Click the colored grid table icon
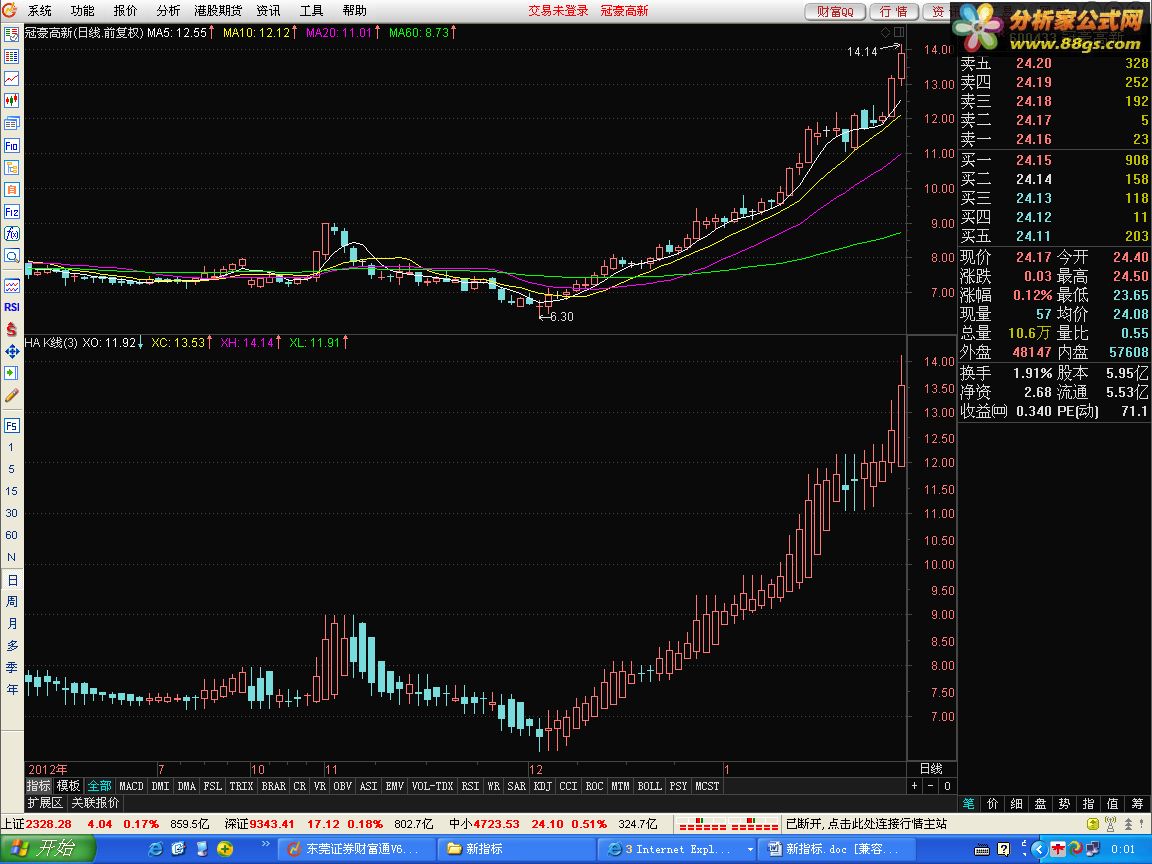The height and width of the screenshot is (864, 1152). [12, 57]
